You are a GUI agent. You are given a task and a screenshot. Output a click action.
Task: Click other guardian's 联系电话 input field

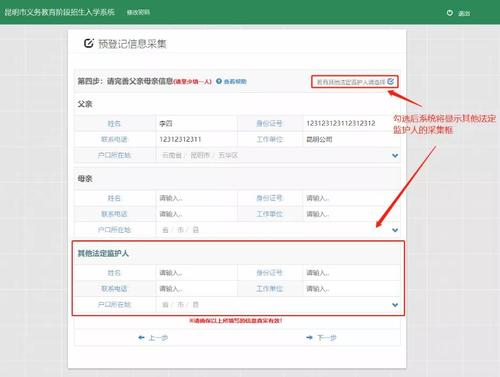(x=196, y=289)
